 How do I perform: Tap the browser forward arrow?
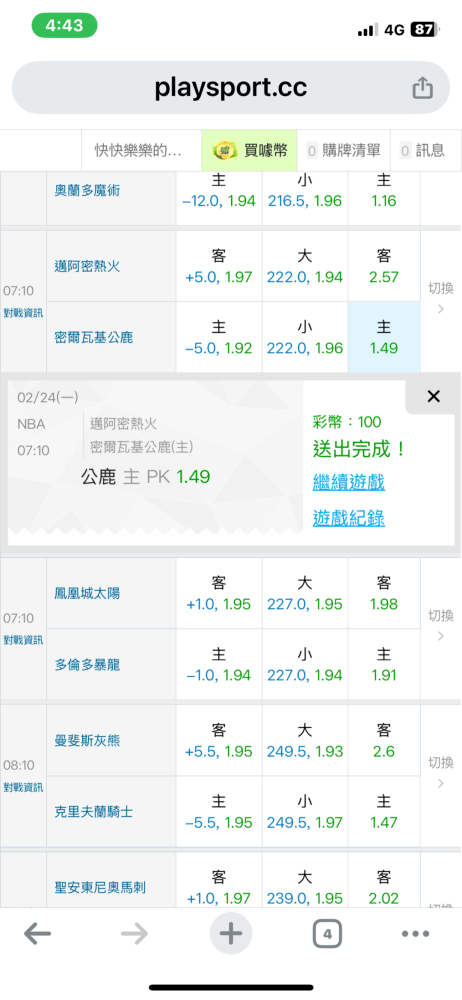pos(134,934)
